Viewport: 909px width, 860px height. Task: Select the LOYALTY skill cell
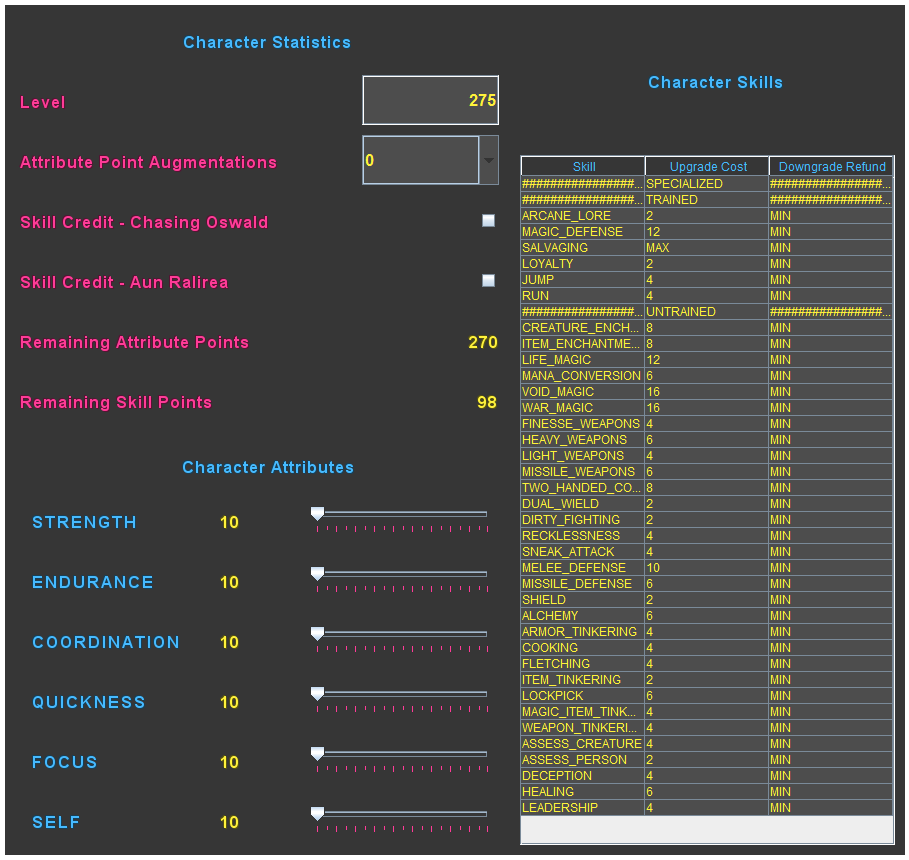tap(583, 264)
